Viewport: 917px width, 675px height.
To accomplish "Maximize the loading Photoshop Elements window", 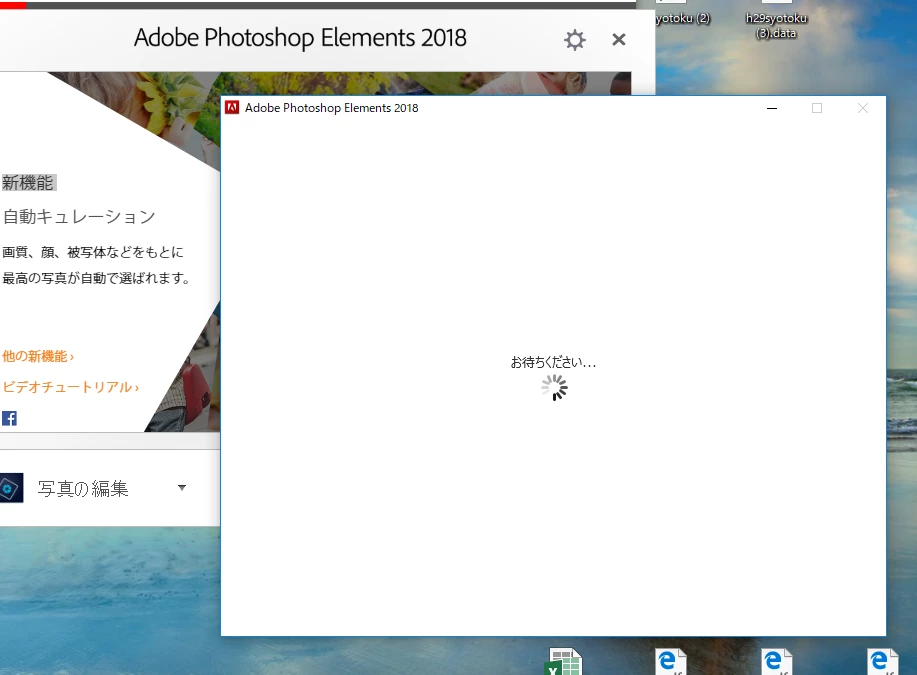I will pyautogui.click(x=817, y=108).
